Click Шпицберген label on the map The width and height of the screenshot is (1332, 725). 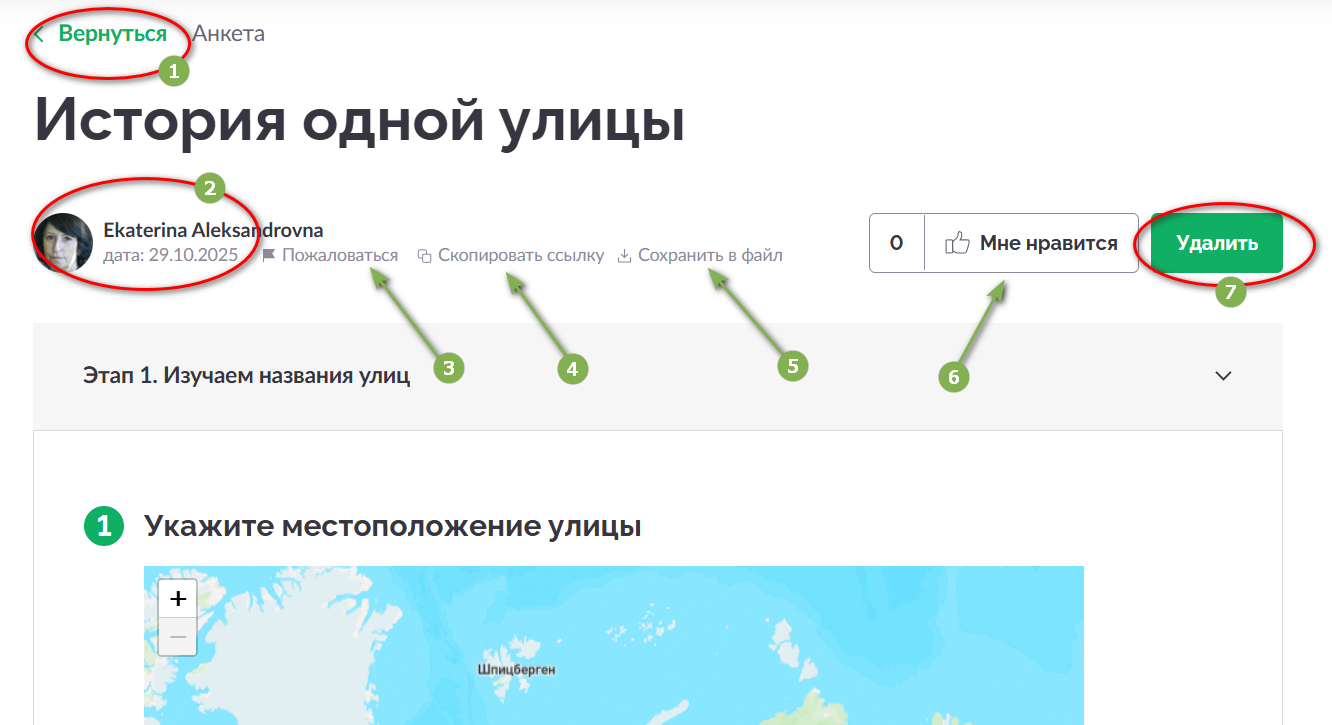pyautogui.click(x=516, y=670)
